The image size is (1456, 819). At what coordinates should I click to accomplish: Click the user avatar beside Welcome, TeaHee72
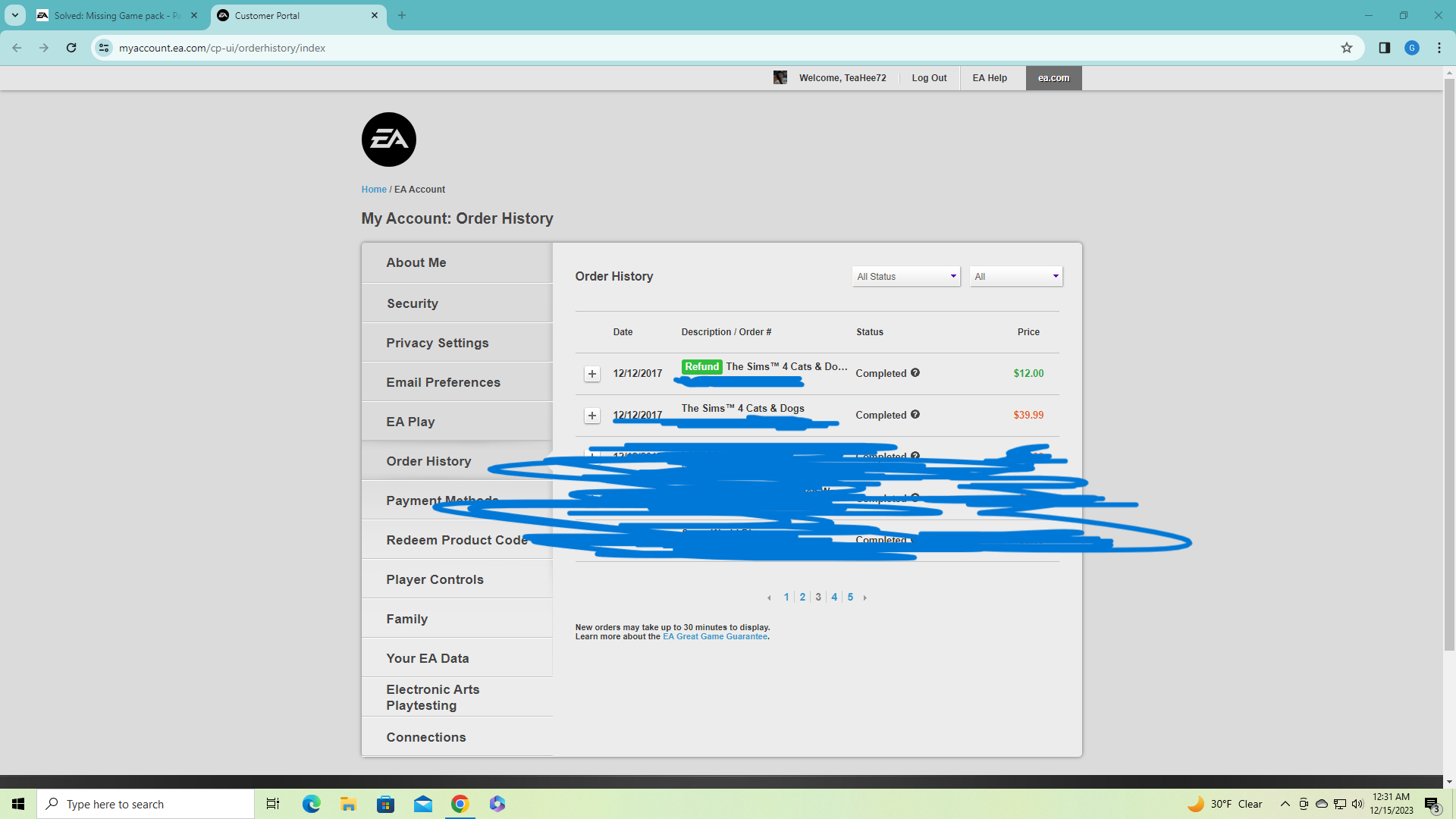[780, 77]
